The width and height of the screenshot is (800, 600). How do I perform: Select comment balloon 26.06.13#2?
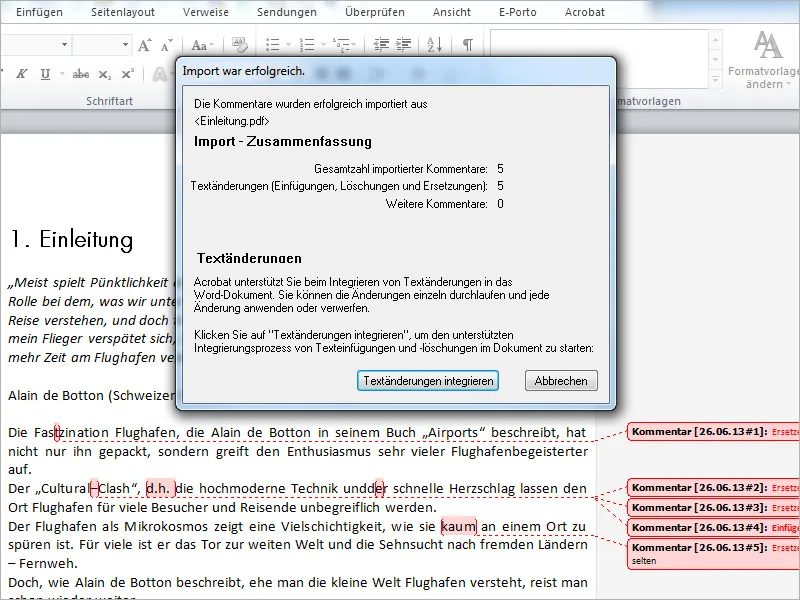pos(713,488)
